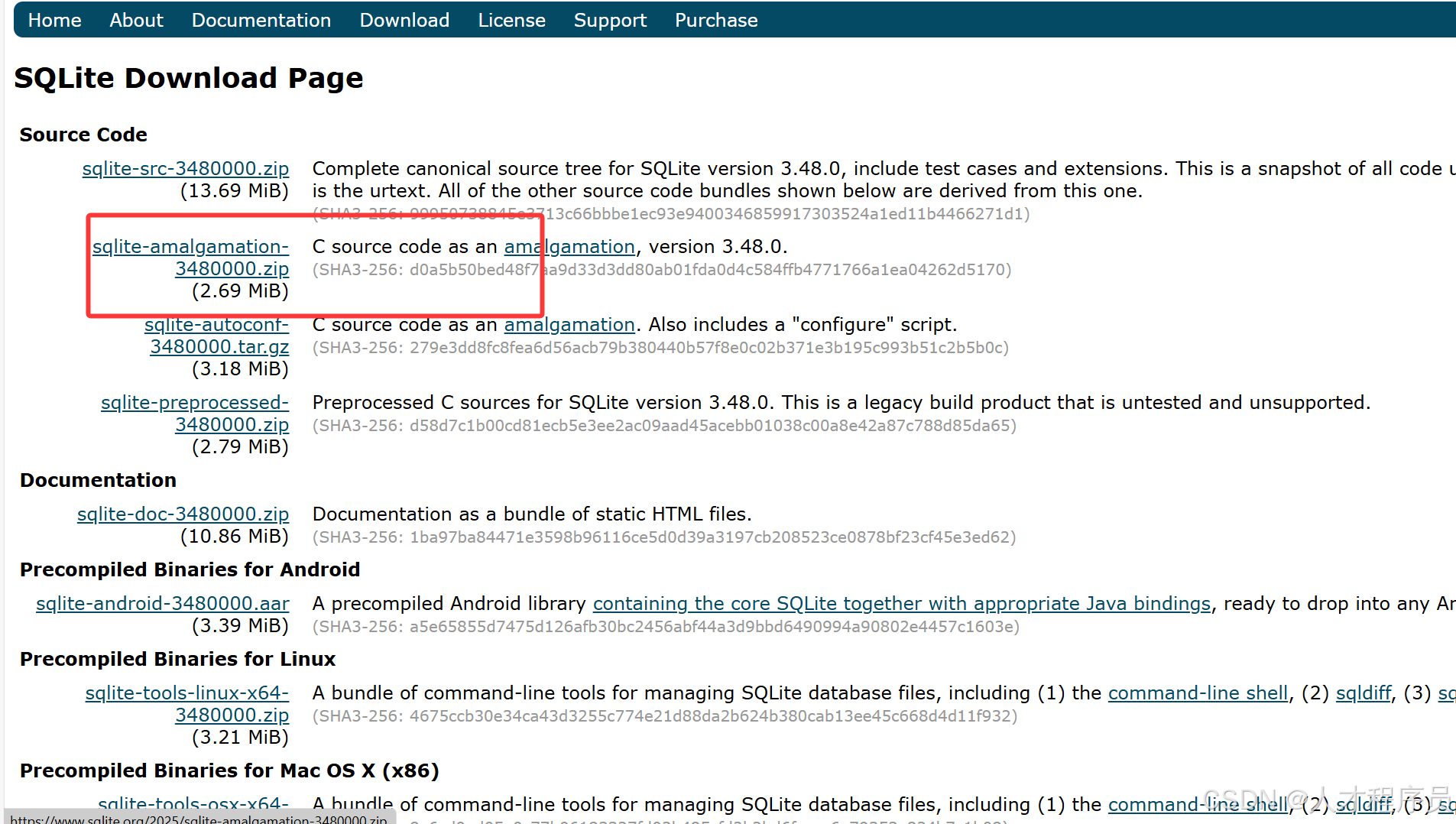1456x824 pixels.
Task: Click Support in the navigation bar
Action: tap(610, 21)
